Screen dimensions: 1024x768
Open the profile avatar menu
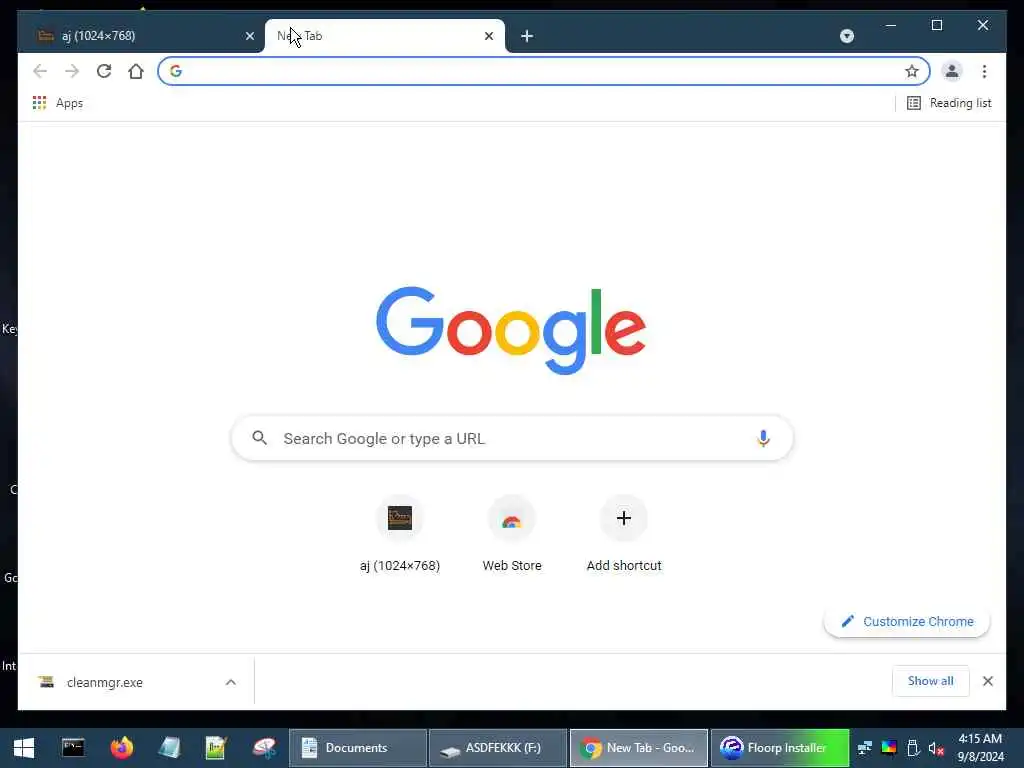point(952,71)
